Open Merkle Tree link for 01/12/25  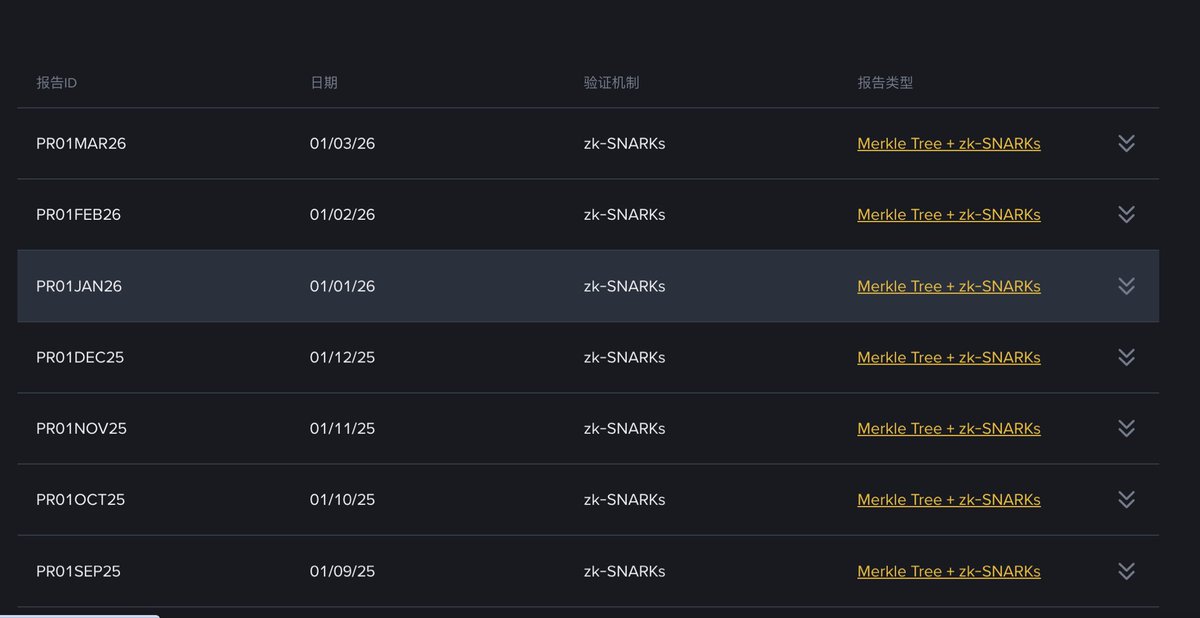click(948, 357)
